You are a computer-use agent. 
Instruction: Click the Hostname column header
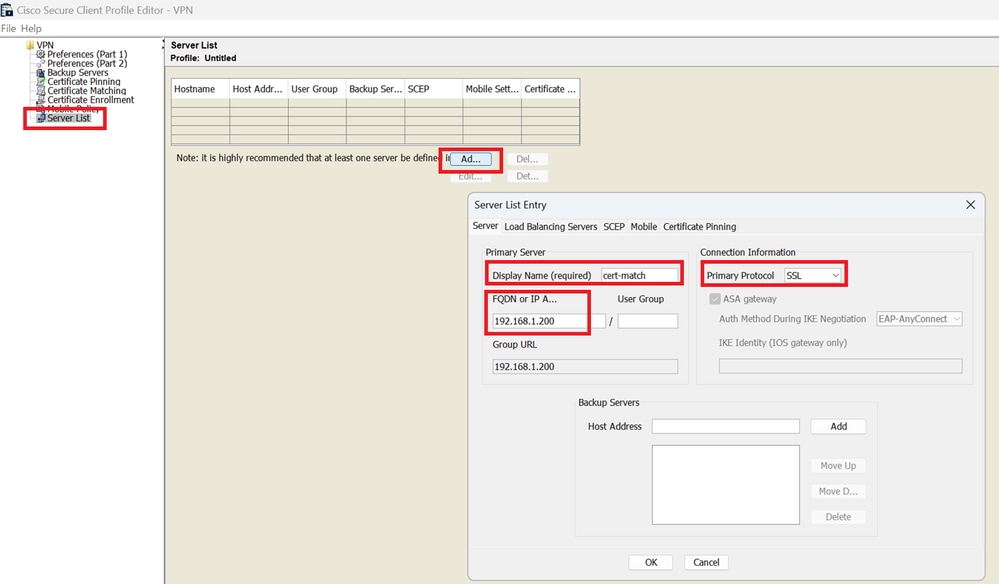[200, 89]
